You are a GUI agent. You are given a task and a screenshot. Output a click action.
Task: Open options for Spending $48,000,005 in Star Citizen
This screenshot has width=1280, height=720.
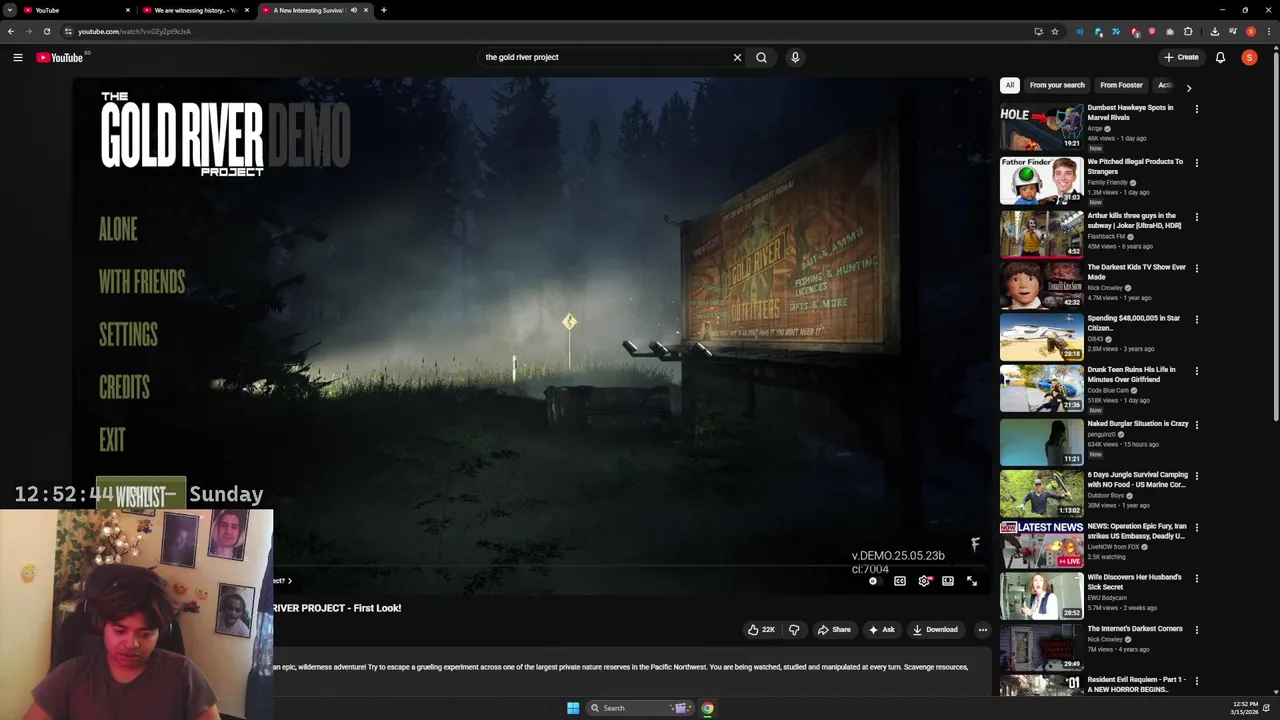tap(1196, 320)
